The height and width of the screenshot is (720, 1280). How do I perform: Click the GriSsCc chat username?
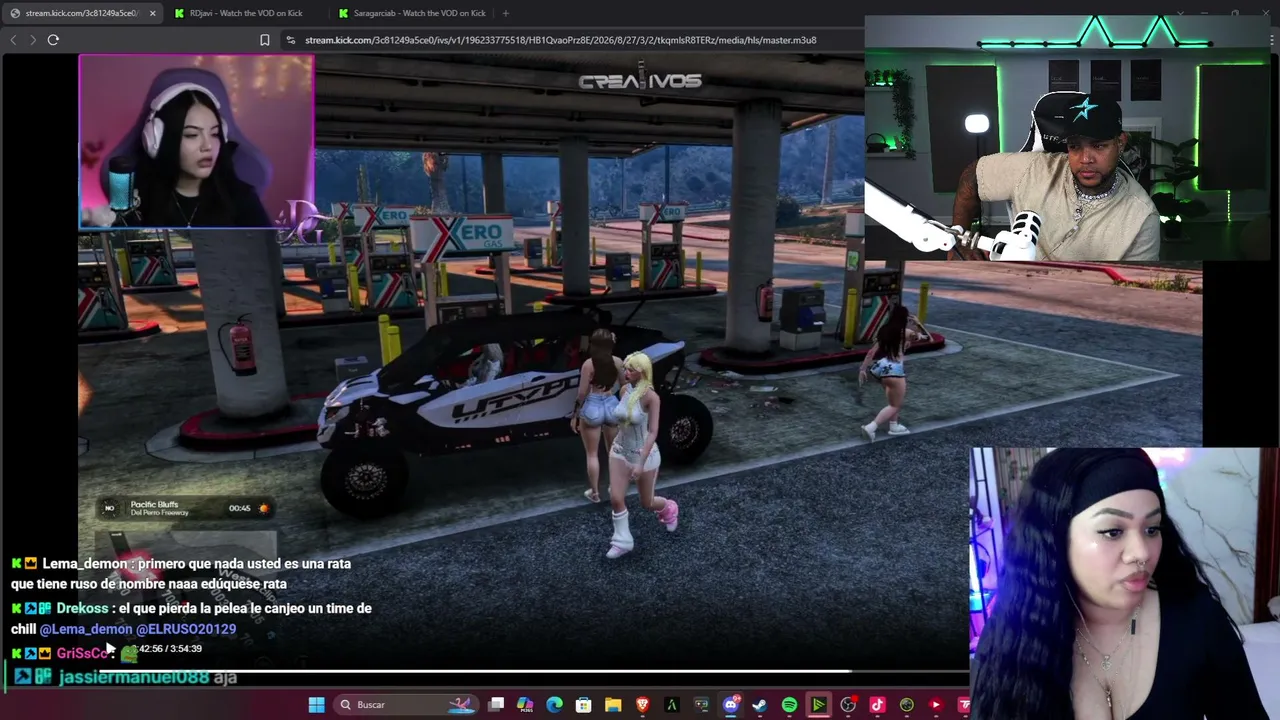(83, 653)
